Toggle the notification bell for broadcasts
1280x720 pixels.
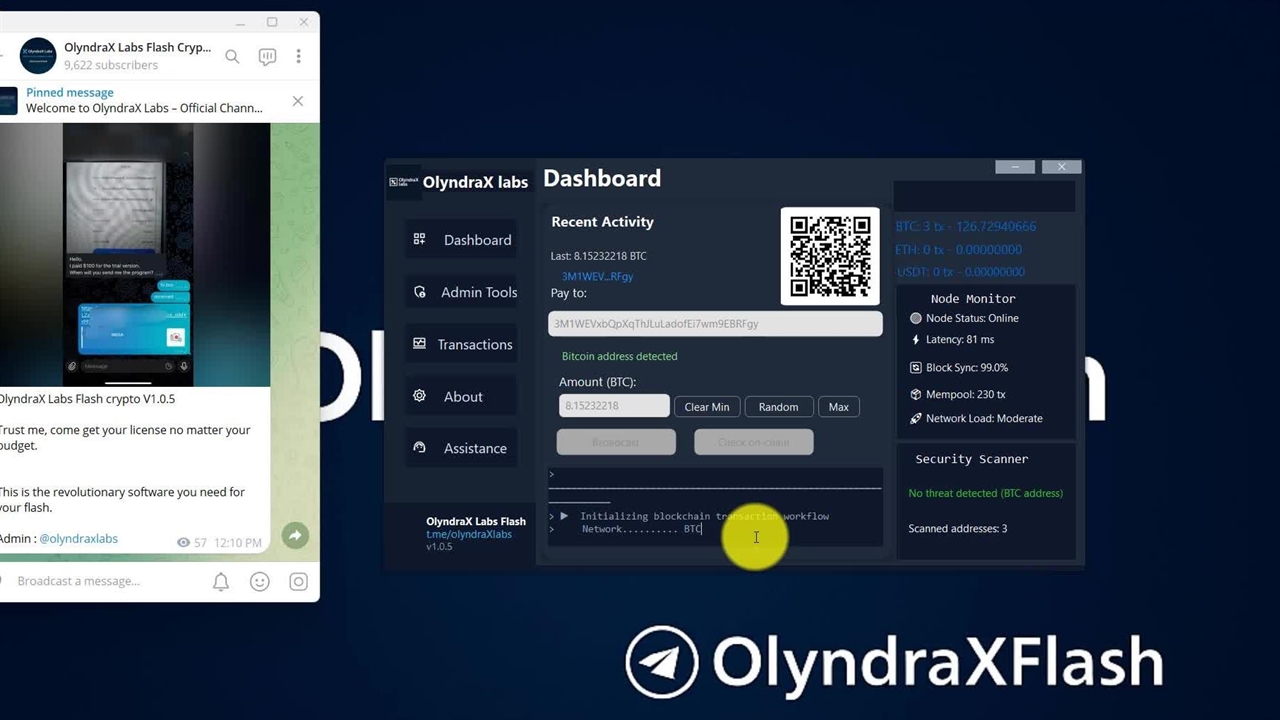click(221, 582)
